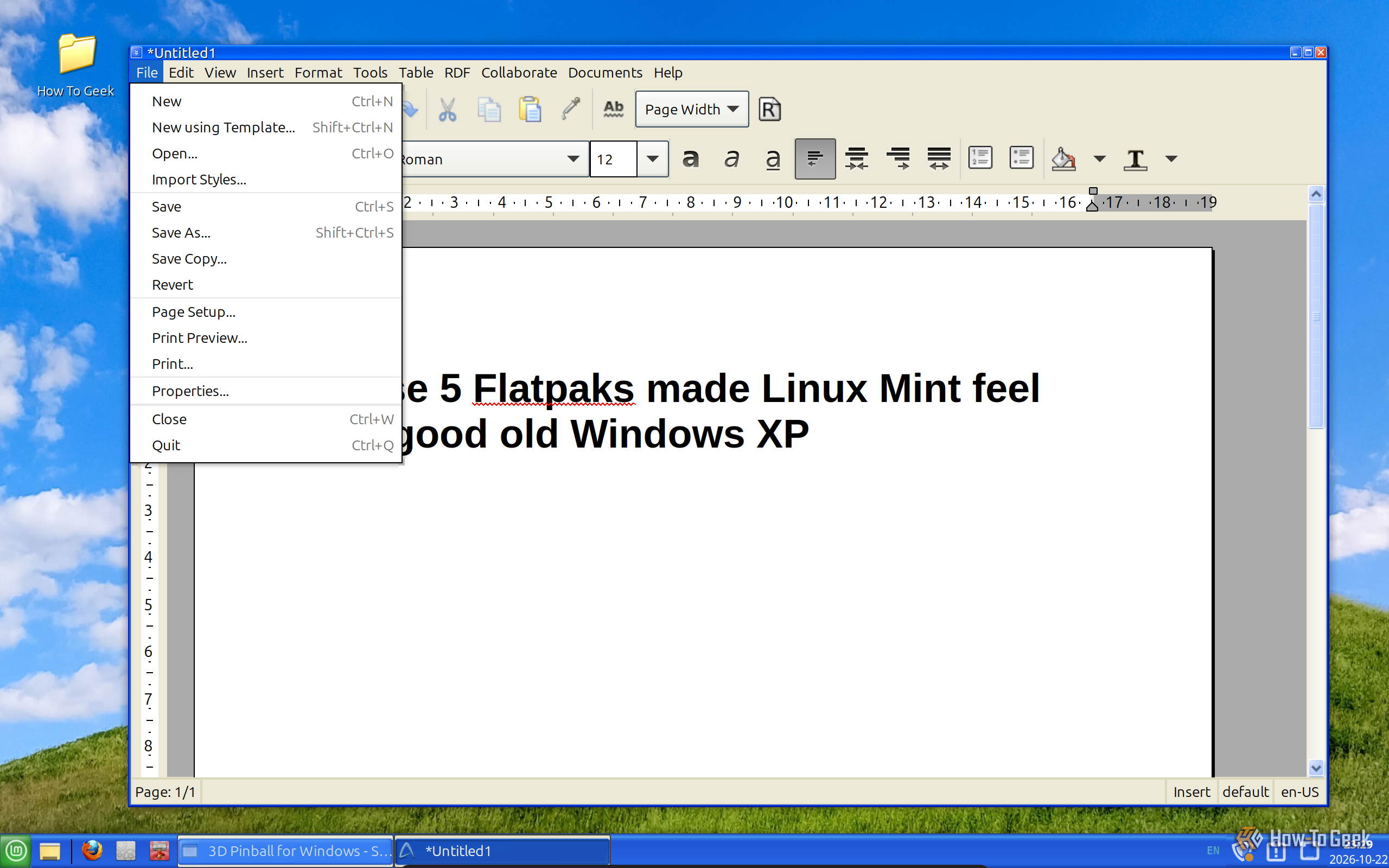
Task: Click the font color T icon
Action: click(1135, 159)
